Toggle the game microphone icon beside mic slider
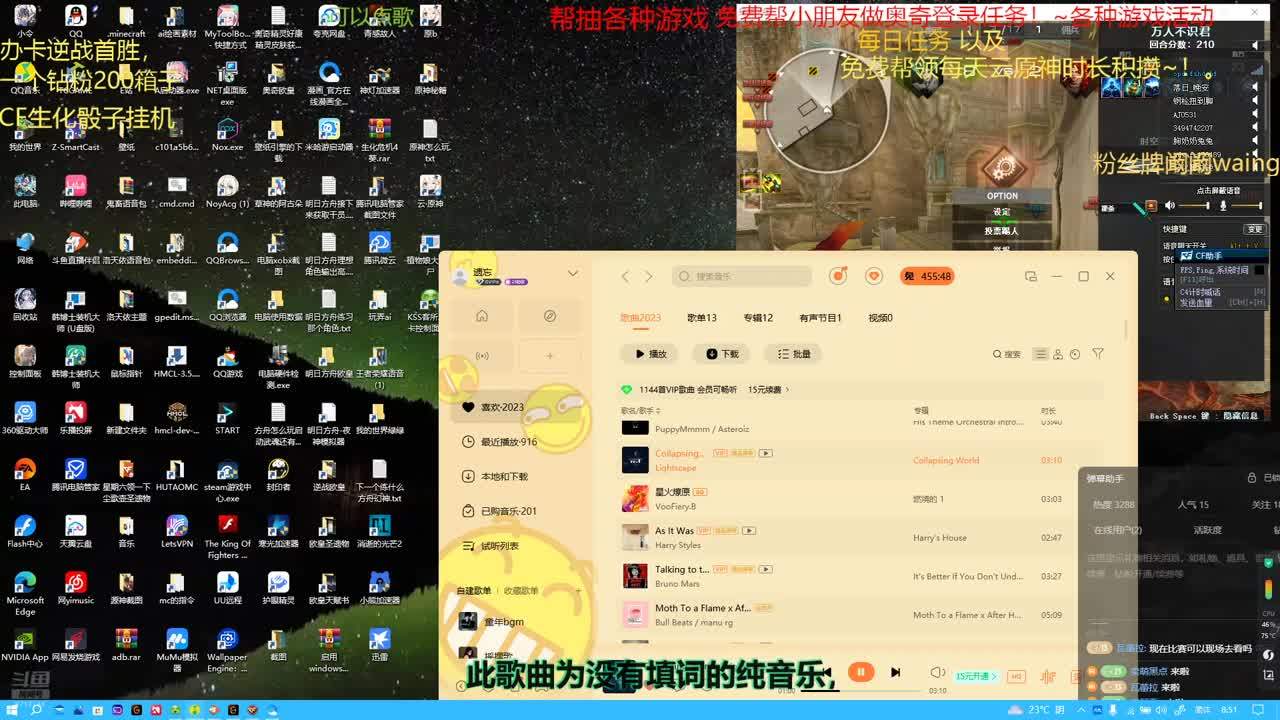Viewport: 1280px width, 720px height. click(1222, 206)
